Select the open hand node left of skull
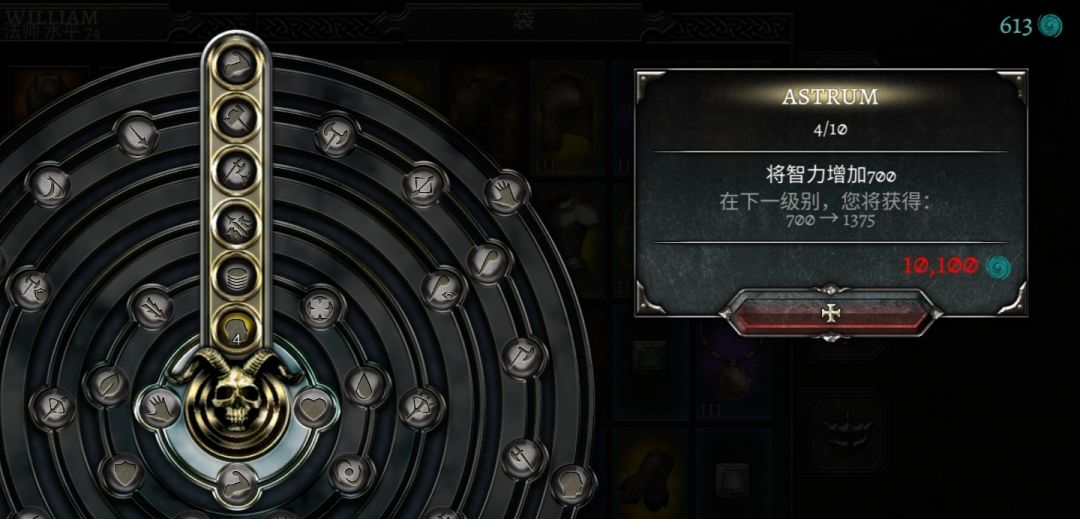This screenshot has height=519, width=1080. pyautogui.click(x=158, y=407)
